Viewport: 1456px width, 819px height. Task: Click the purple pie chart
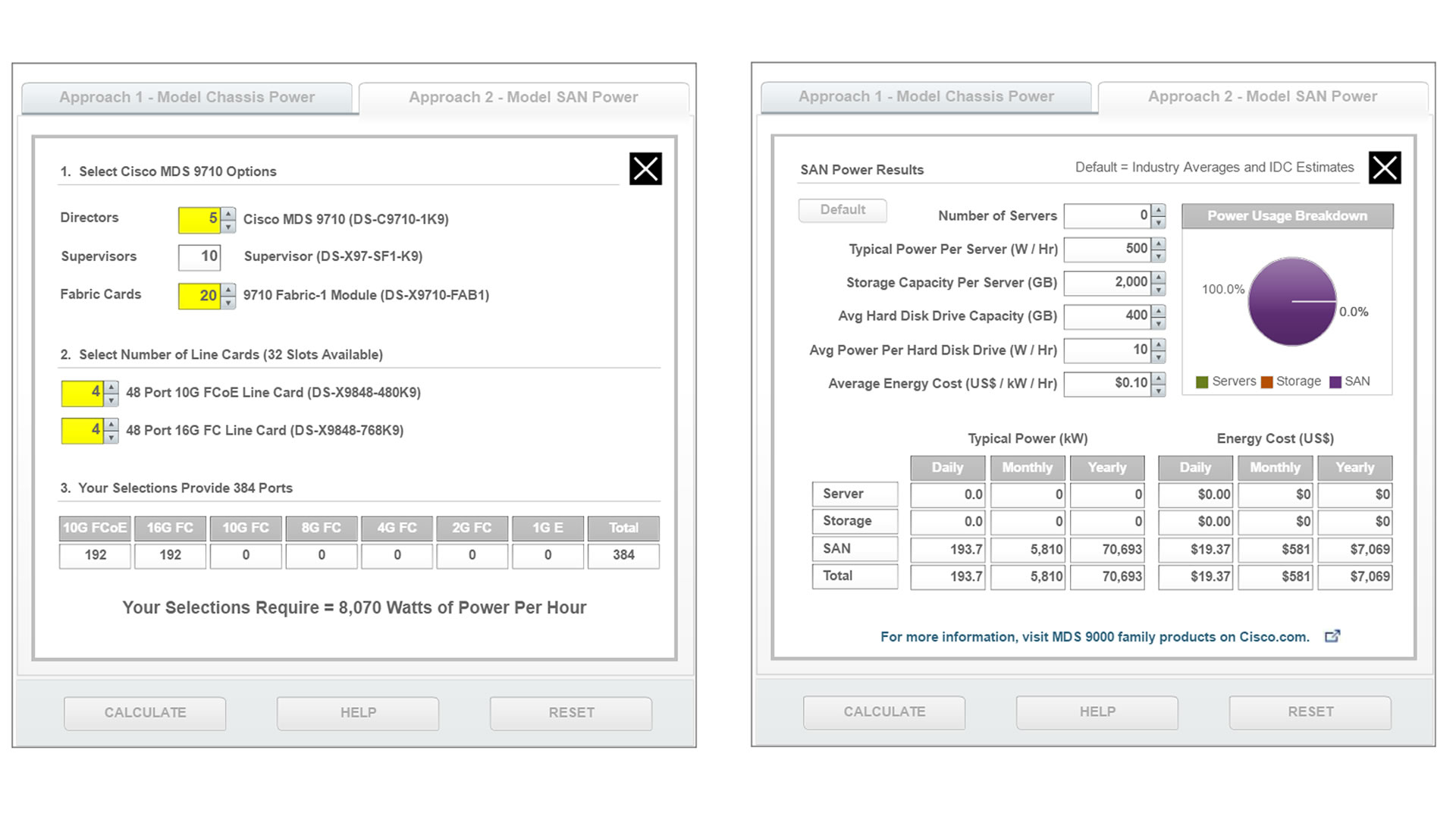click(1292, 302)
